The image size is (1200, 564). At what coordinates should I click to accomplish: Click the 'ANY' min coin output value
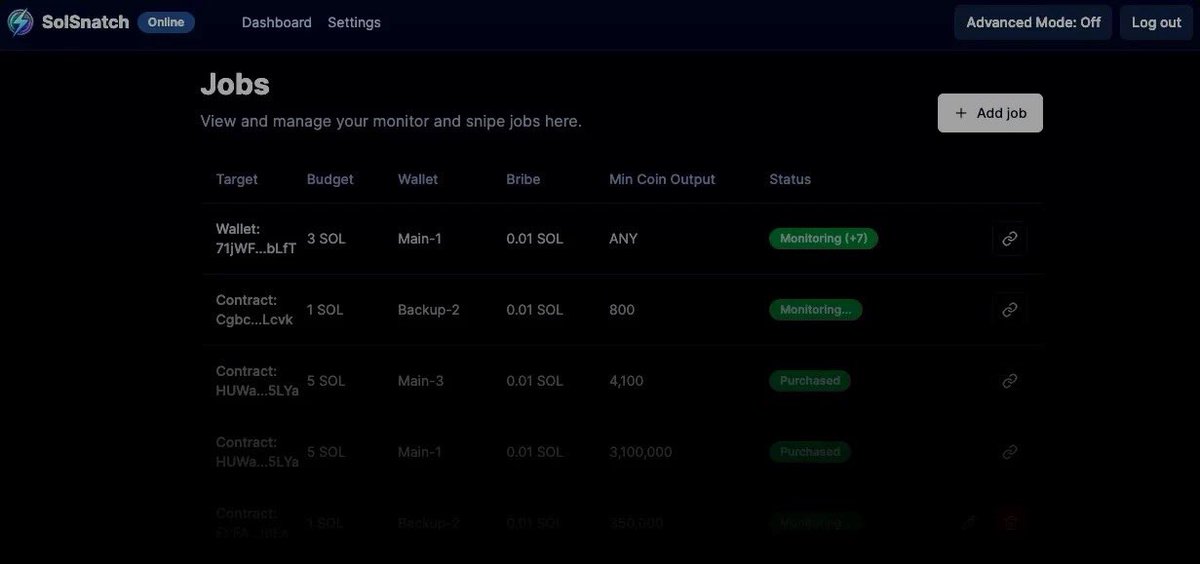pos(623,239)
